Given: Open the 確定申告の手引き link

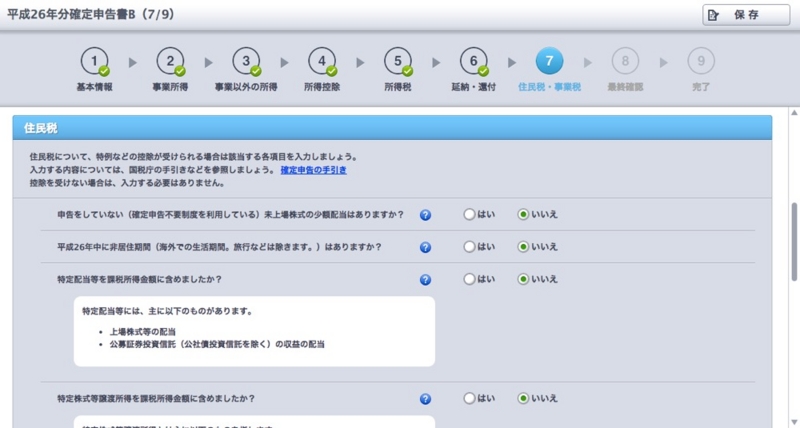Looking at the screenshot, I should [x=313, y=170].
